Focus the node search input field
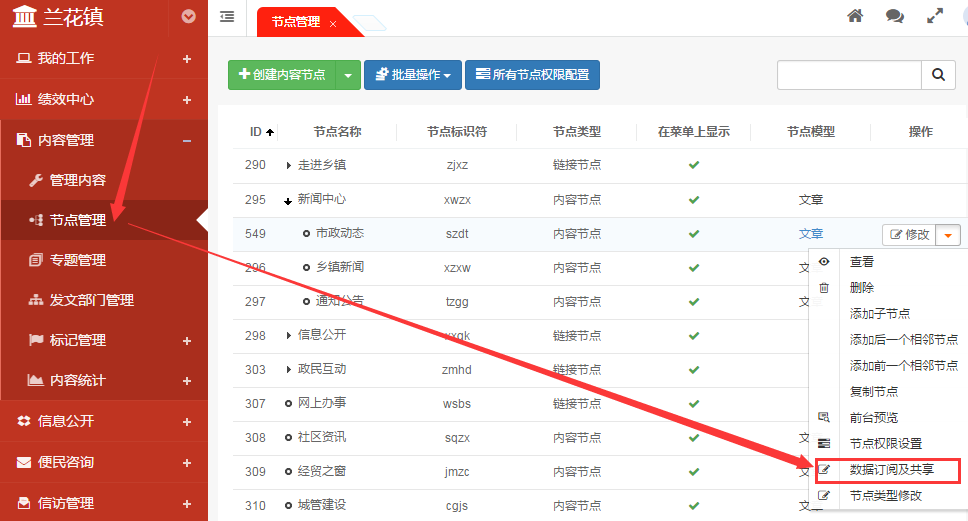Screen dimensions: 968x521 (x=849, y=75)
